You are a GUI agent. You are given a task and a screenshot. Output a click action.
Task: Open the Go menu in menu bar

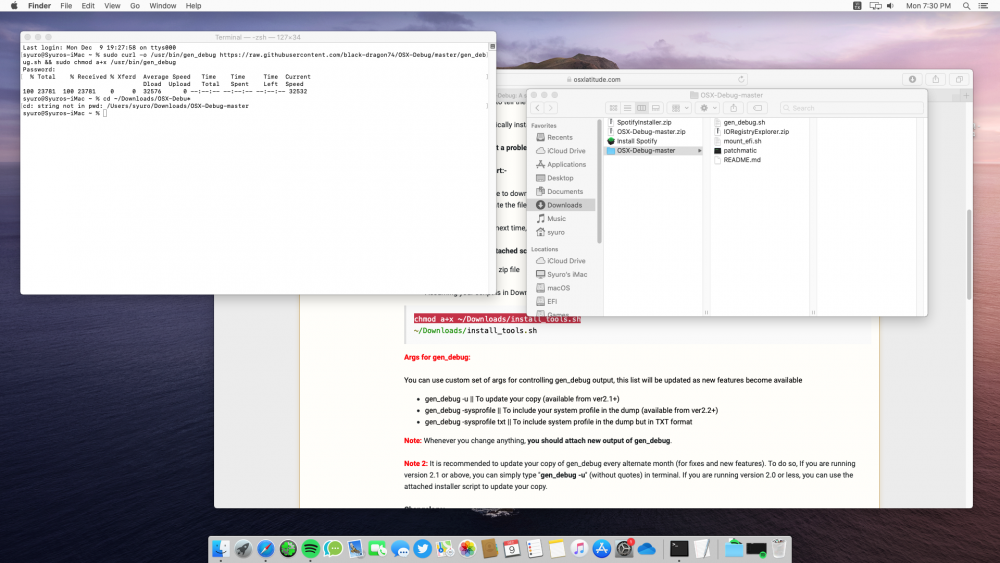(x=134, y=6)
